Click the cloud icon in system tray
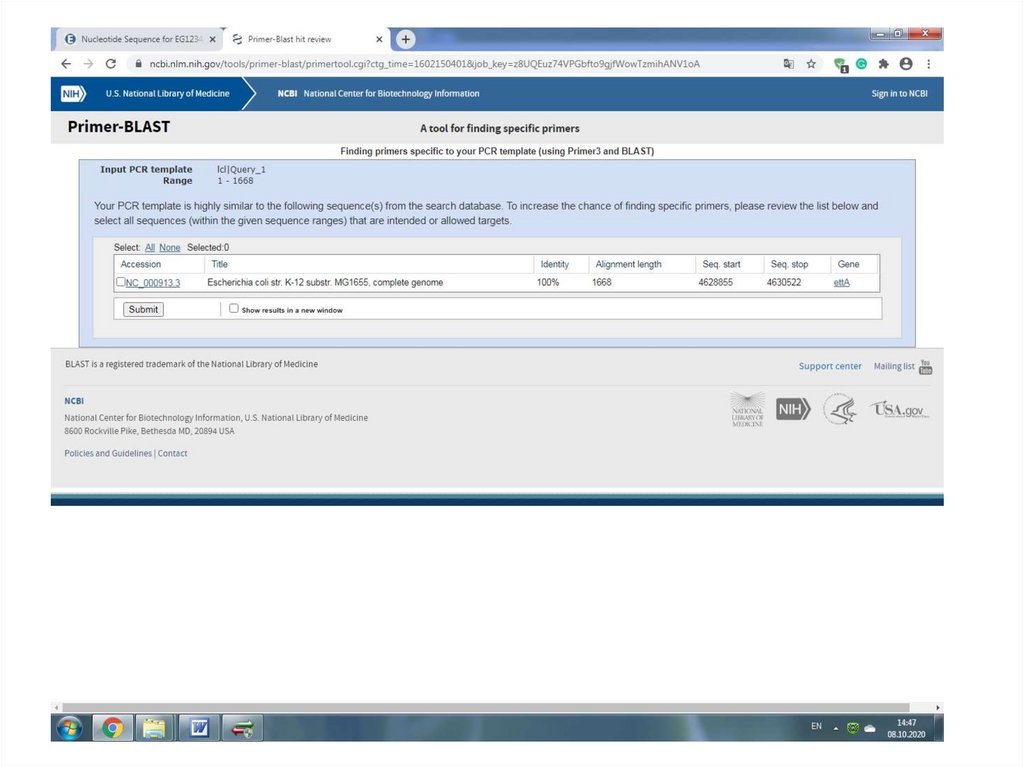The width and height of the screenshot is (1024, 767). pyautogui.click(x=870, y=728)
